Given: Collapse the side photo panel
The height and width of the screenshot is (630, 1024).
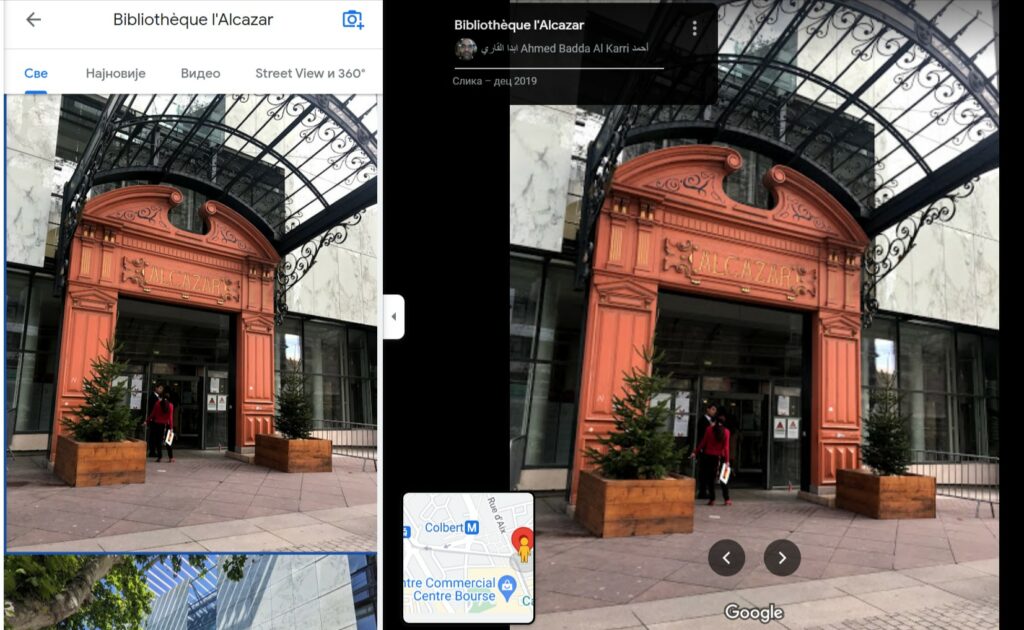Looking at the screenshot, I should [x=394, y=317].
